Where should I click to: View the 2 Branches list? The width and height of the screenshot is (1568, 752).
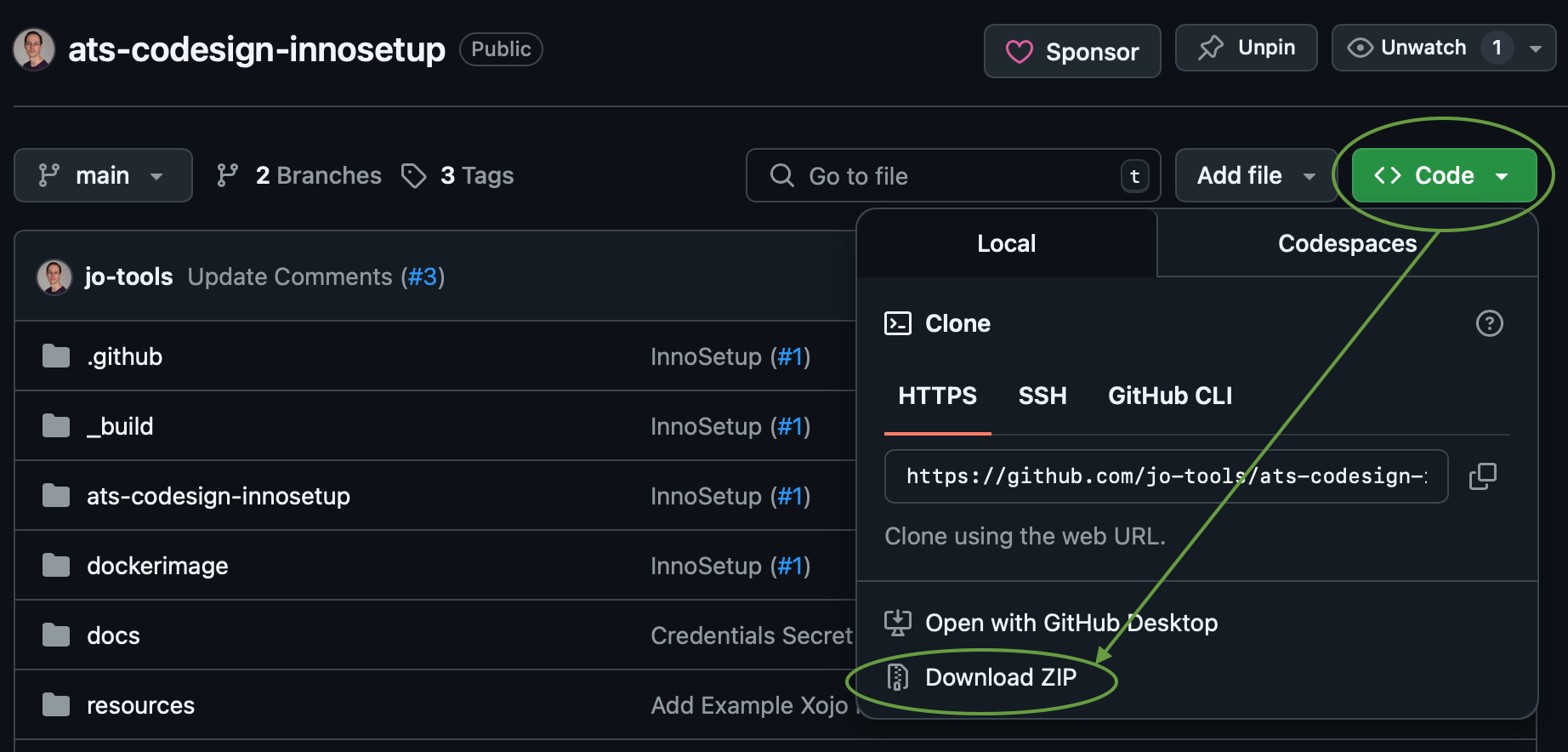point(299,175)
